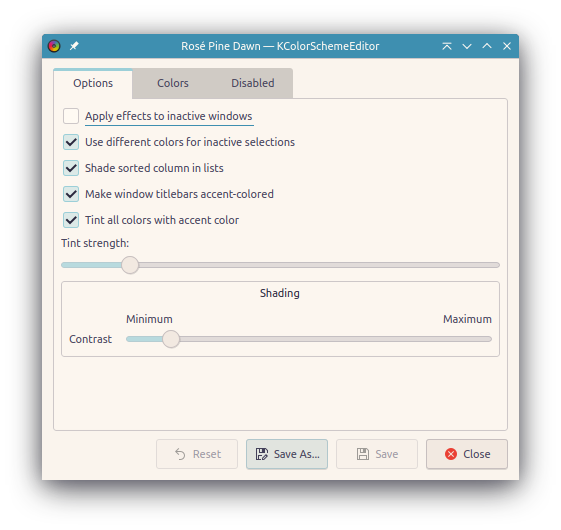Click the Tint strength slider handle
Viewport: 561px width, 530px height.
[130, 265]
